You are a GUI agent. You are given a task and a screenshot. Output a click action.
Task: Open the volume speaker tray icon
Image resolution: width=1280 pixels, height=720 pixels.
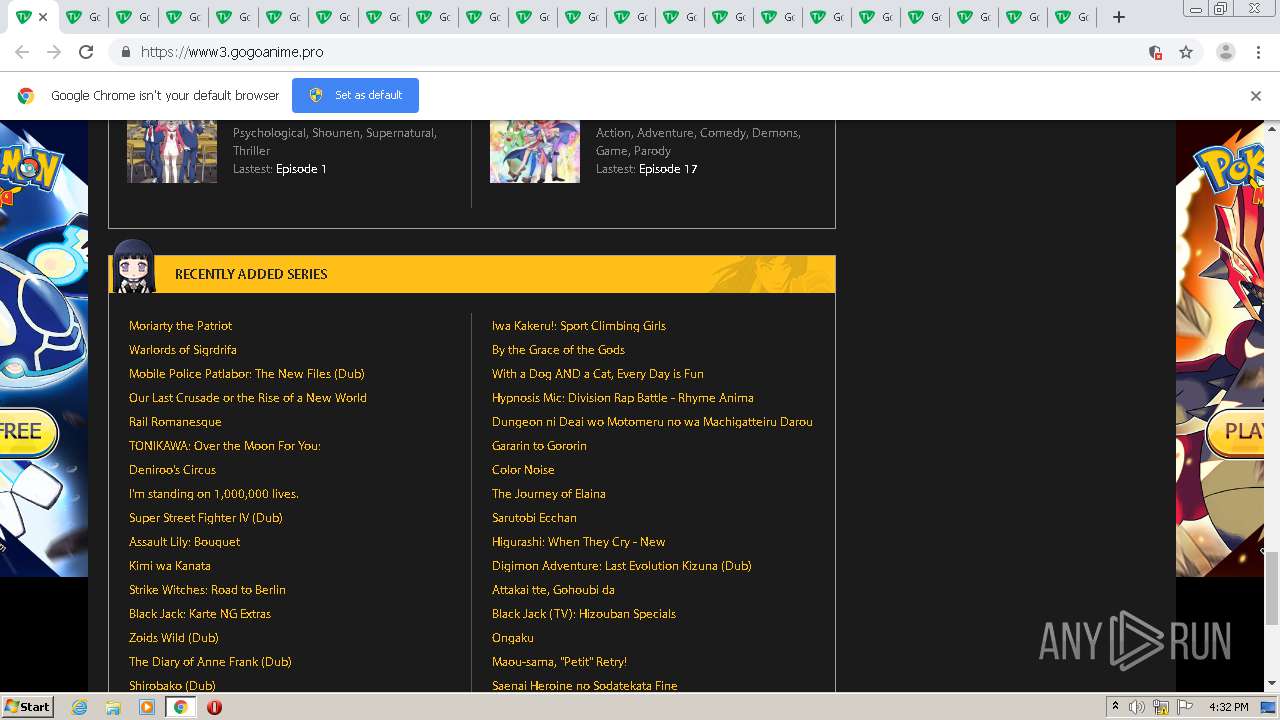pos(1137,707)
